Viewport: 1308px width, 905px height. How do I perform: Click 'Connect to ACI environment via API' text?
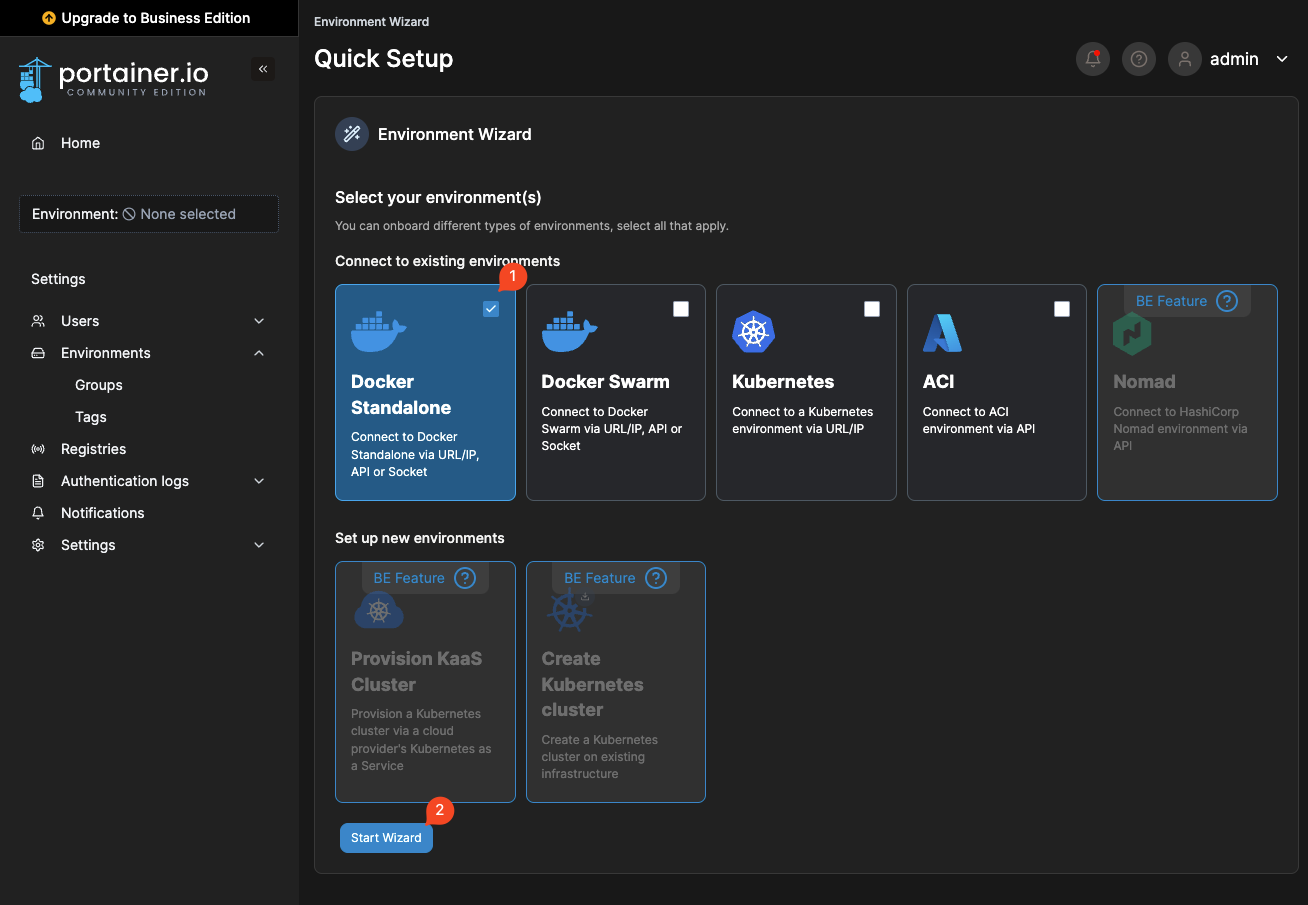click(978, 420)
